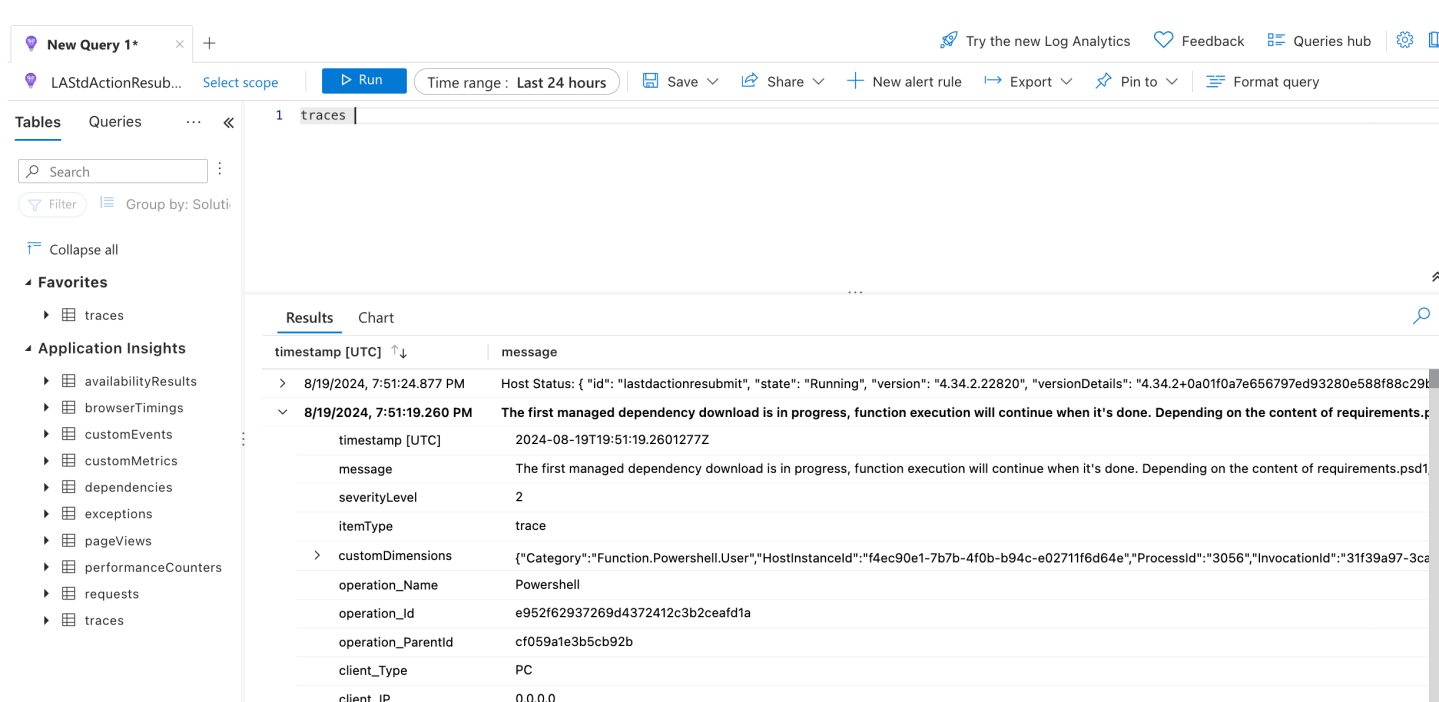The width and height of the screenshot is (1439, 702).
Task: Open the Pin to dropdown arrow
Action: click(1172, 82)
